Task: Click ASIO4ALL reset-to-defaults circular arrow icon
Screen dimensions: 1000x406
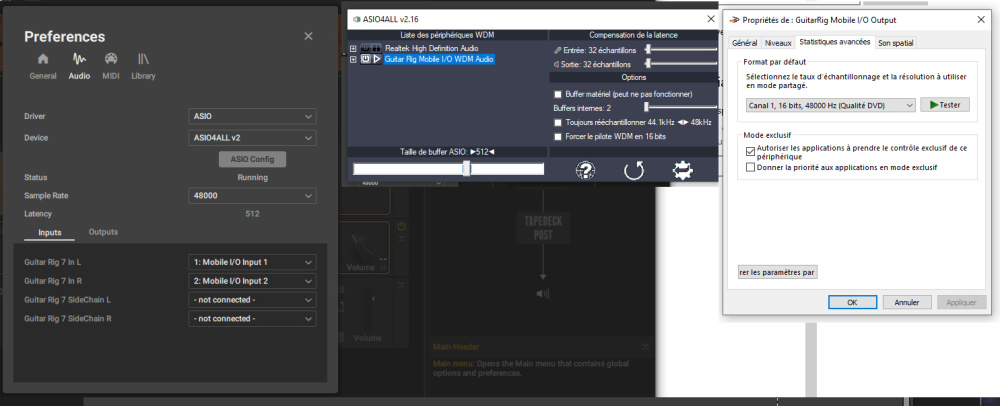Action: point(634,170)
